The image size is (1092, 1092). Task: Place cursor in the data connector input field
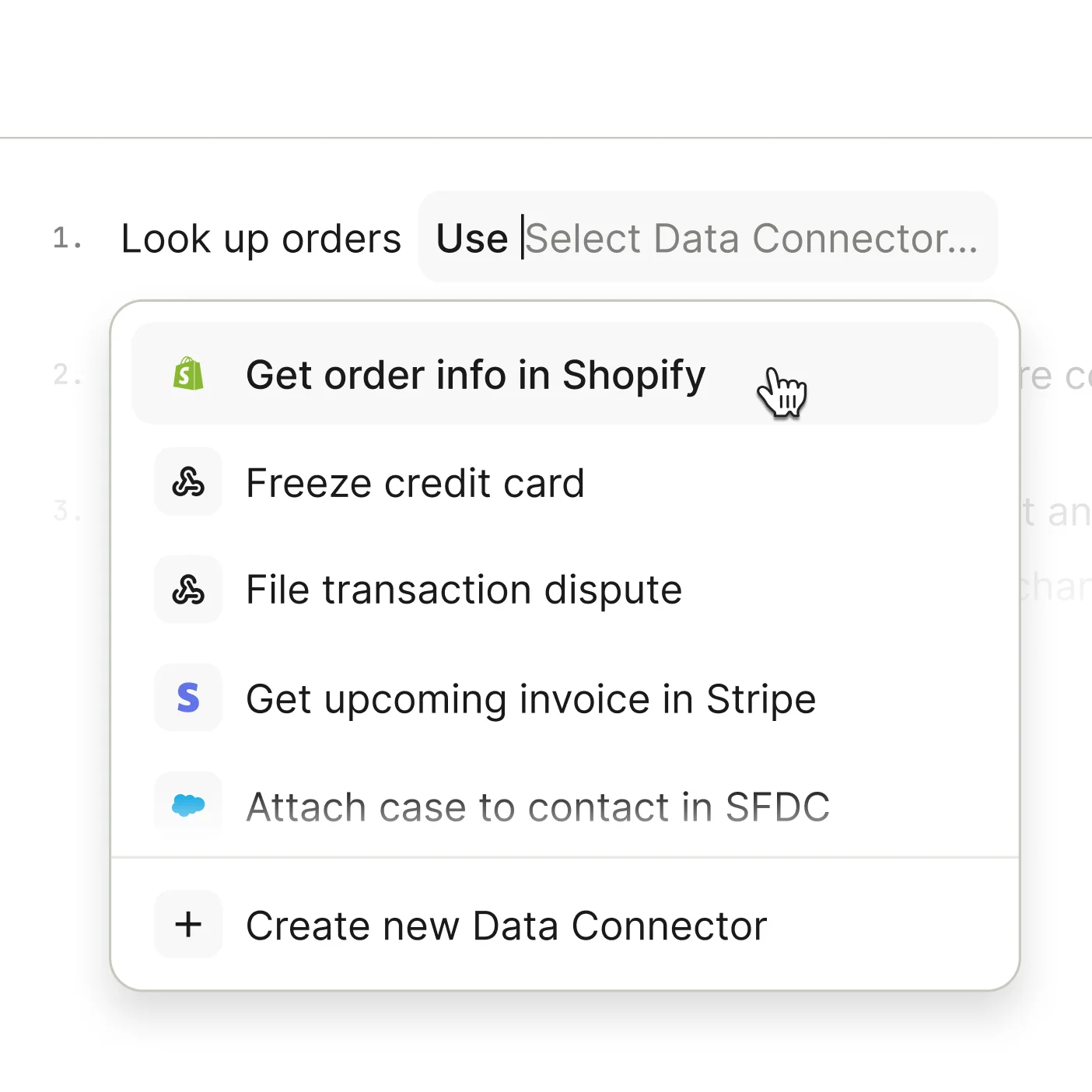click(747, 237)
